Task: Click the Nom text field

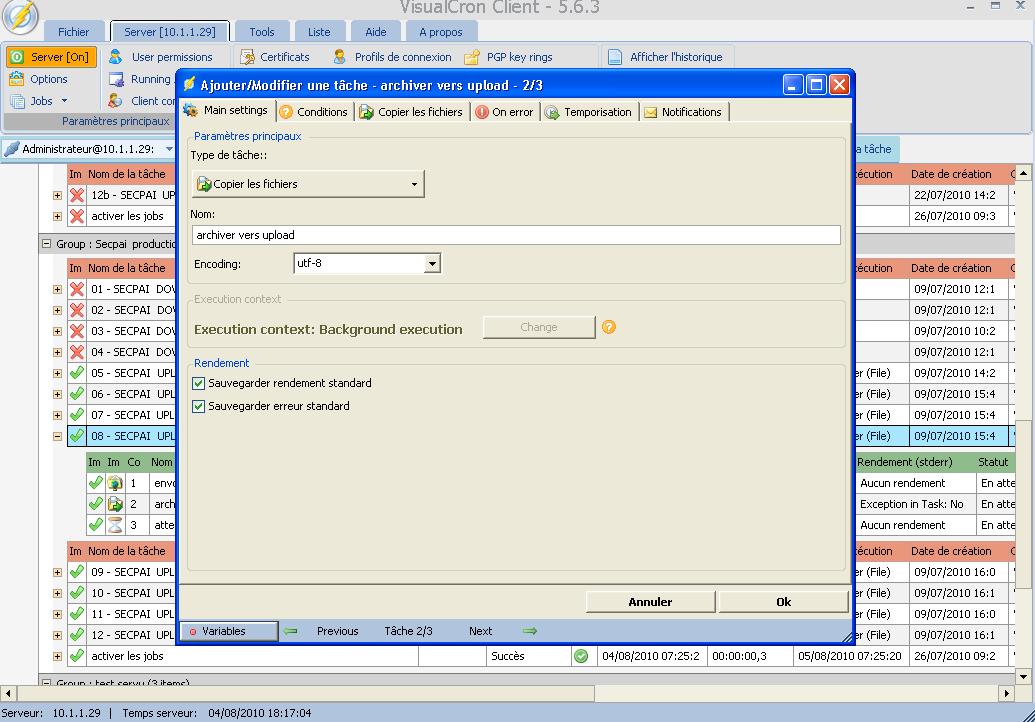Action: coord(515,235)
